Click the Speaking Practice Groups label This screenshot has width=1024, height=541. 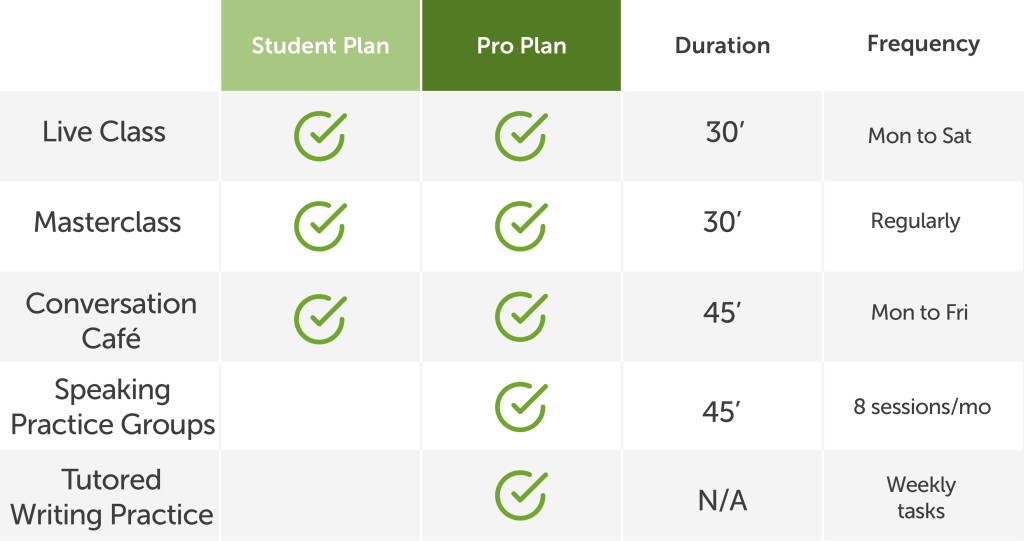click(x=112, y=407)
